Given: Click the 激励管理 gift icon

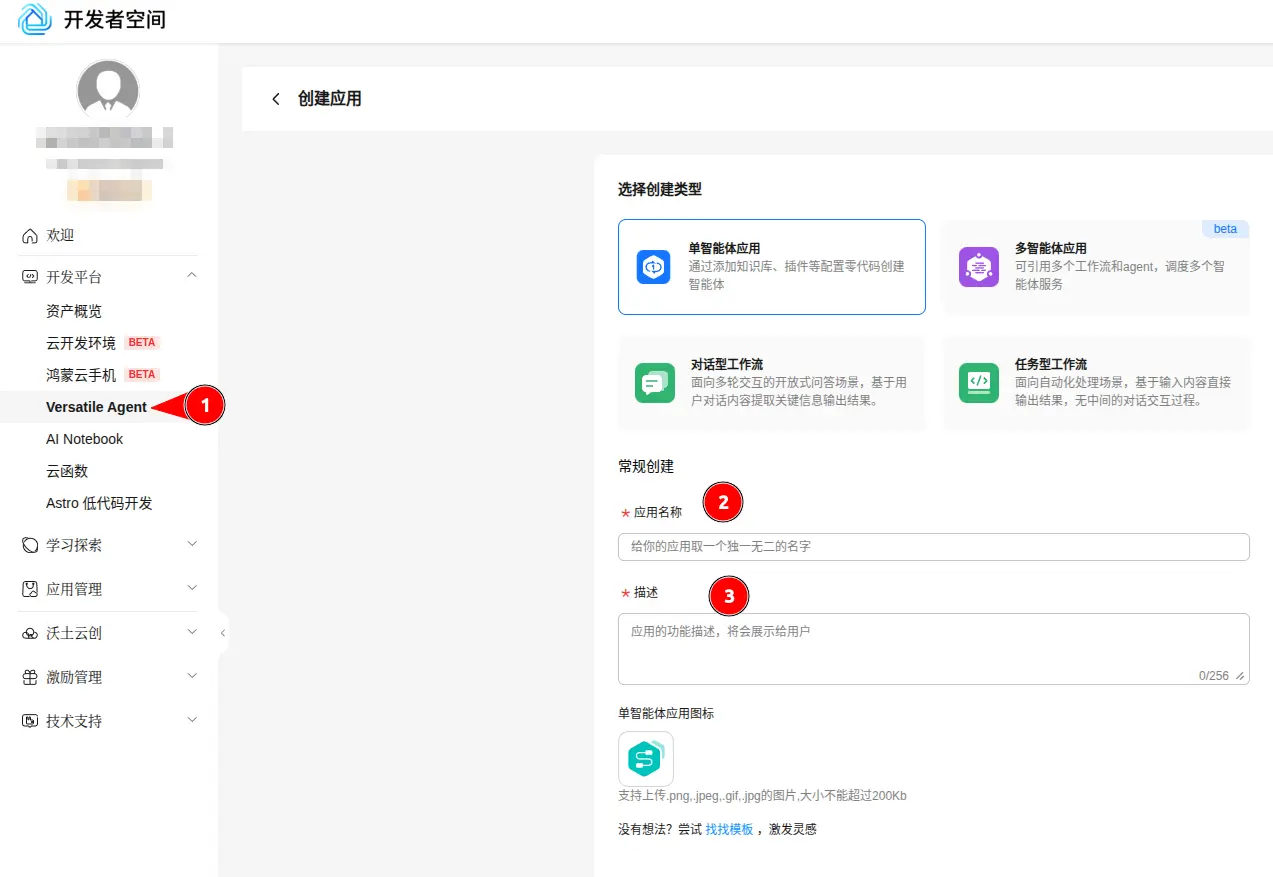Looking at the screenshot, I should click(30, 677).
